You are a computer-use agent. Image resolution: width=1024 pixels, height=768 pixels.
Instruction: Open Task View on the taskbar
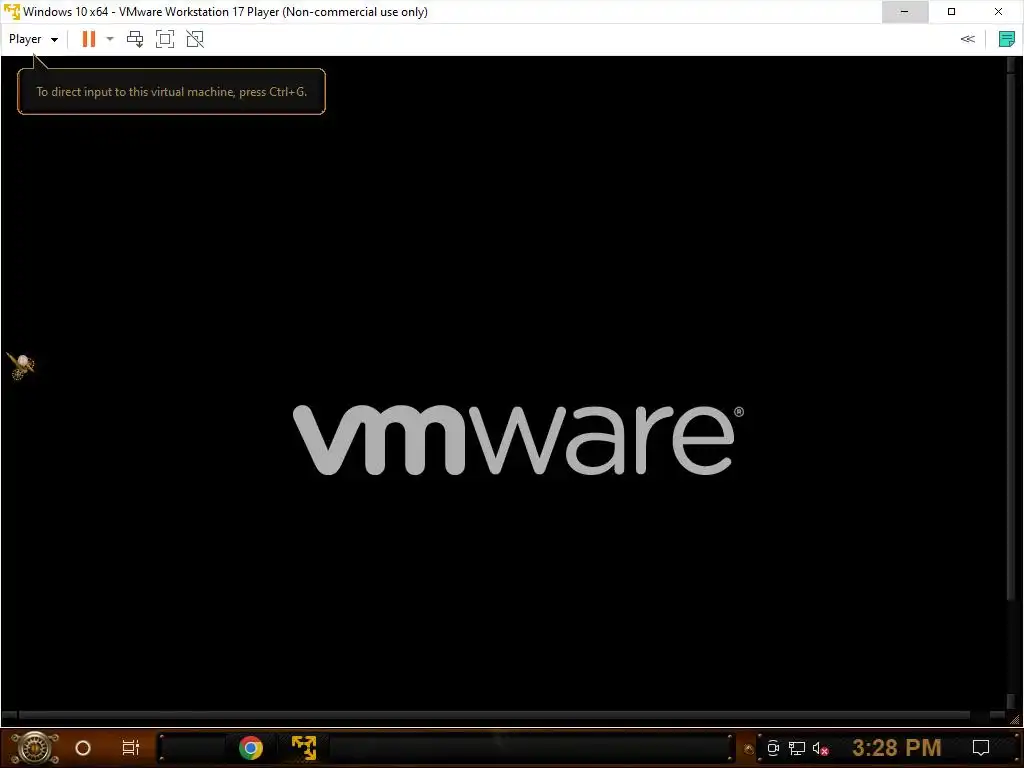(x=131, y=748)
